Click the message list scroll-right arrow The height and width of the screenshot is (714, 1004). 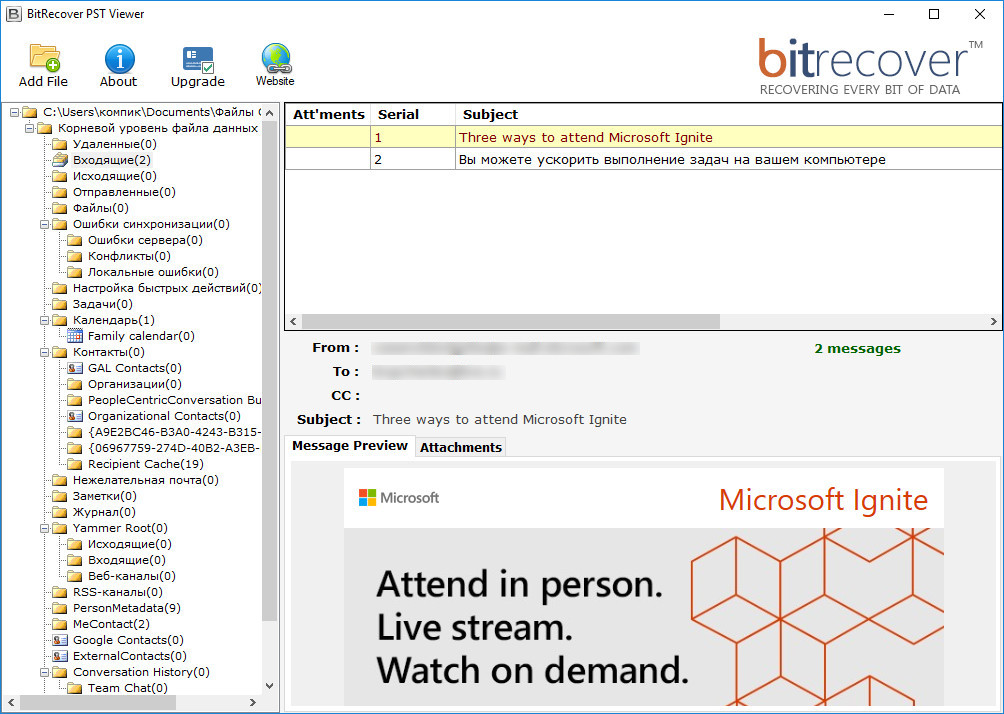994,321
